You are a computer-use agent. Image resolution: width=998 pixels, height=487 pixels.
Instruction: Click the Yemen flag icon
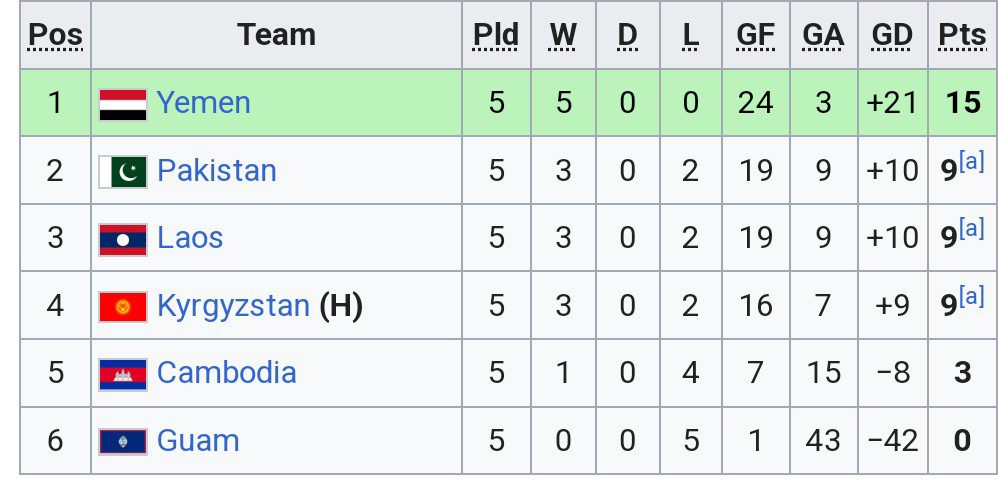click(x=123, y=104)
